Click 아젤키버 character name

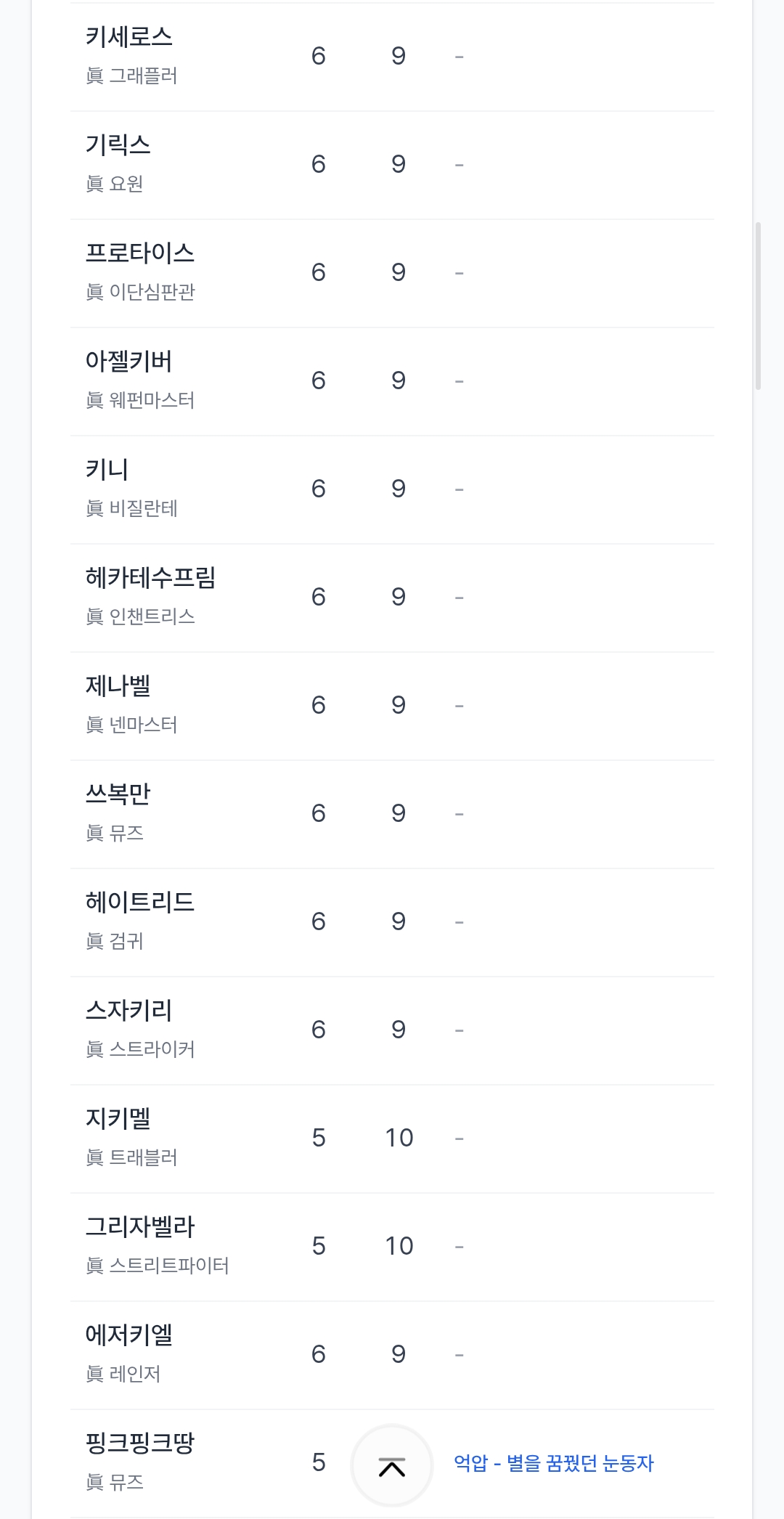[129, 362]
